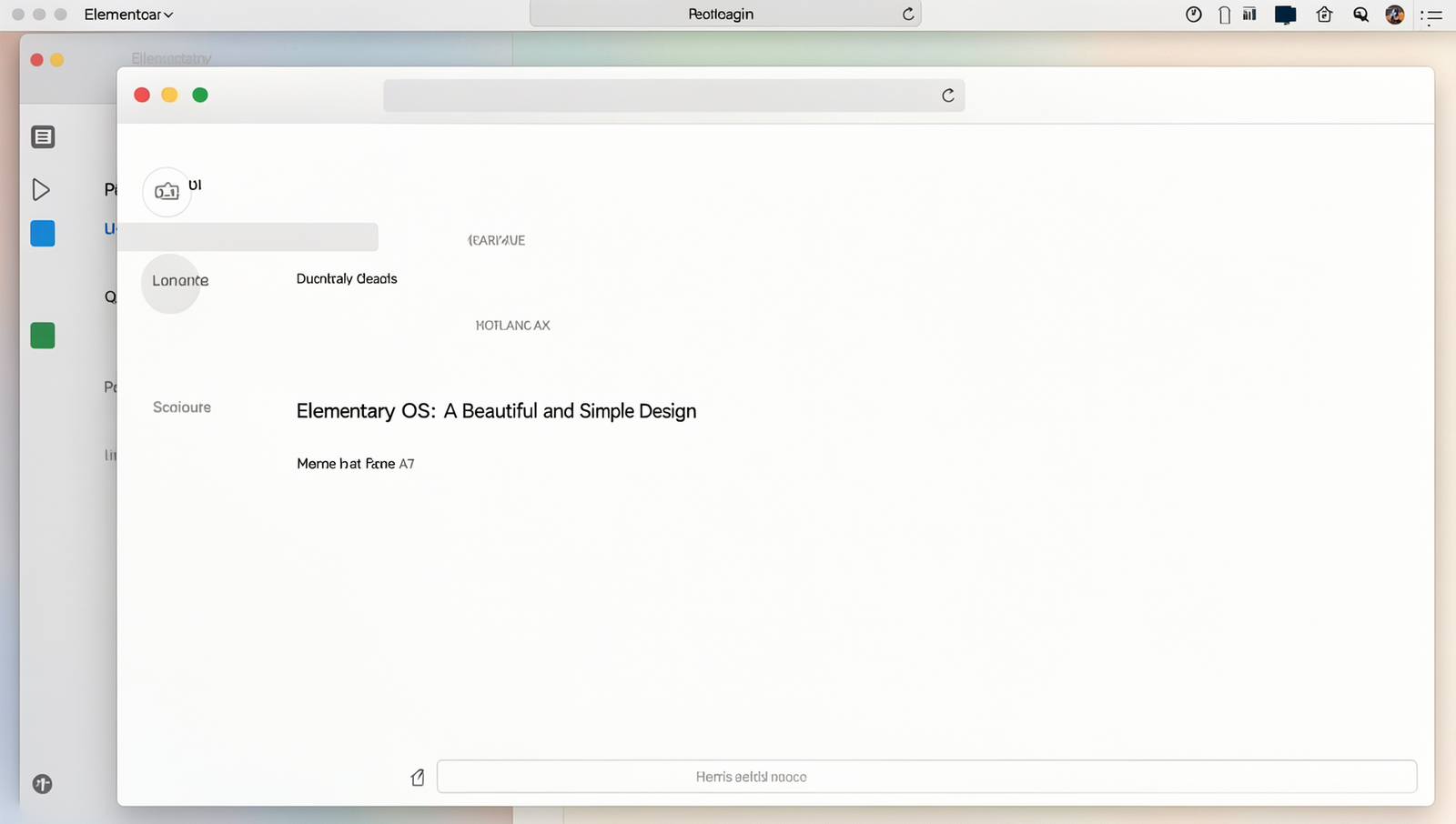Viewport: 1456px width, 824px height.
Task: Click the round dark icon at the sidebar bottom
Action: tap(43, 784)
